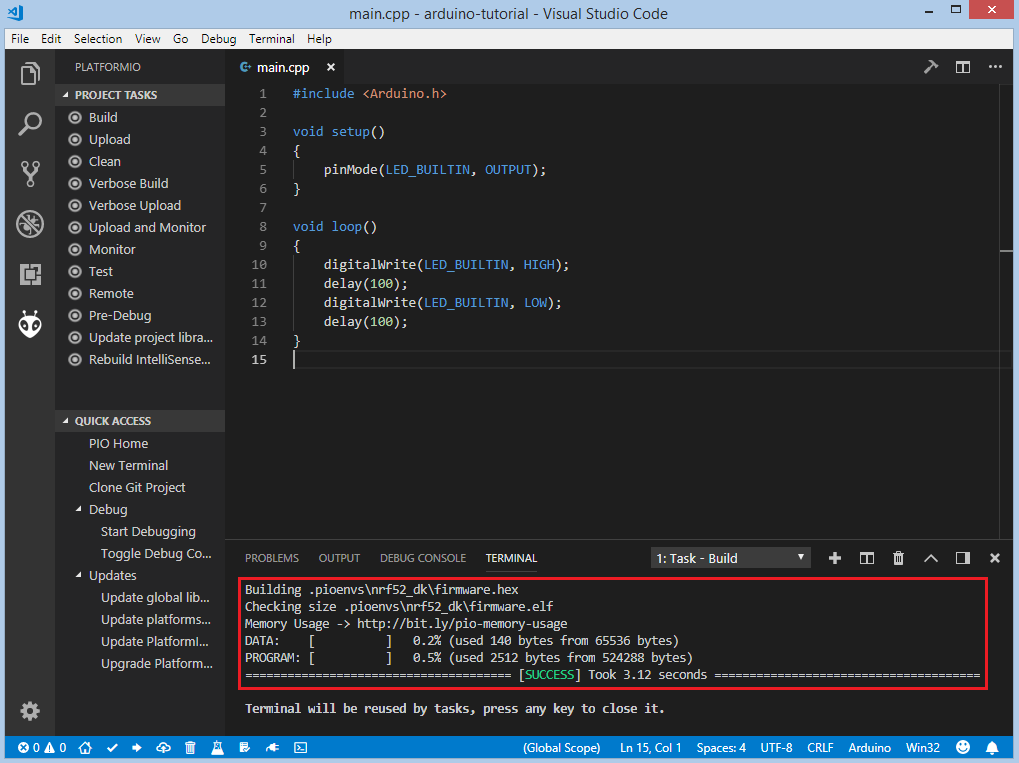Click the CRLF line ending indicator
Viewport: 1019px width, 763px height.
pos(820,748)
